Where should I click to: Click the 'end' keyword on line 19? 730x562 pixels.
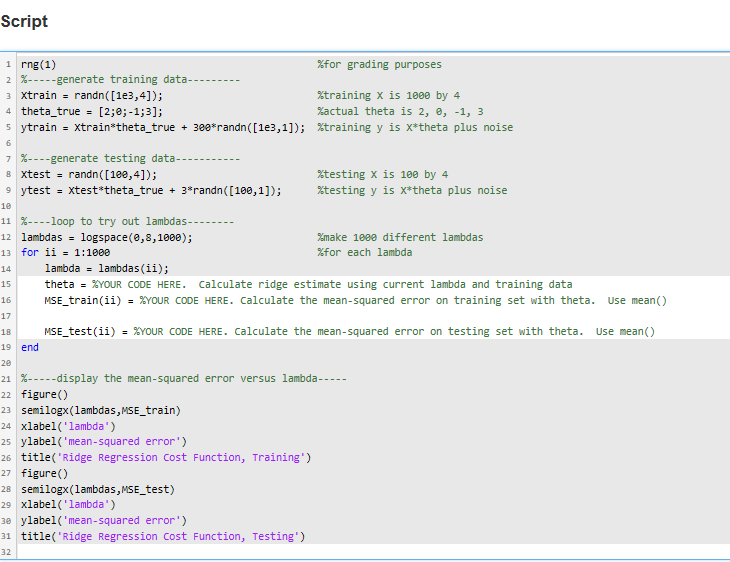[30, 347]
